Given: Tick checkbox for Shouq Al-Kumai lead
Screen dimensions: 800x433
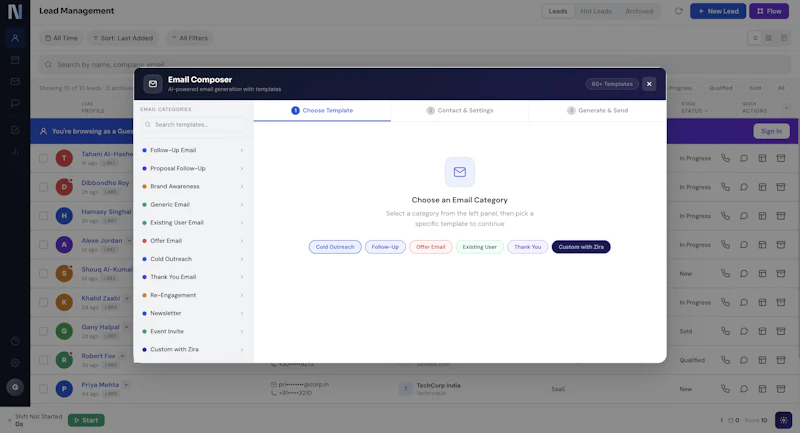Looking at the screenshot, I should tap(43, 273).
